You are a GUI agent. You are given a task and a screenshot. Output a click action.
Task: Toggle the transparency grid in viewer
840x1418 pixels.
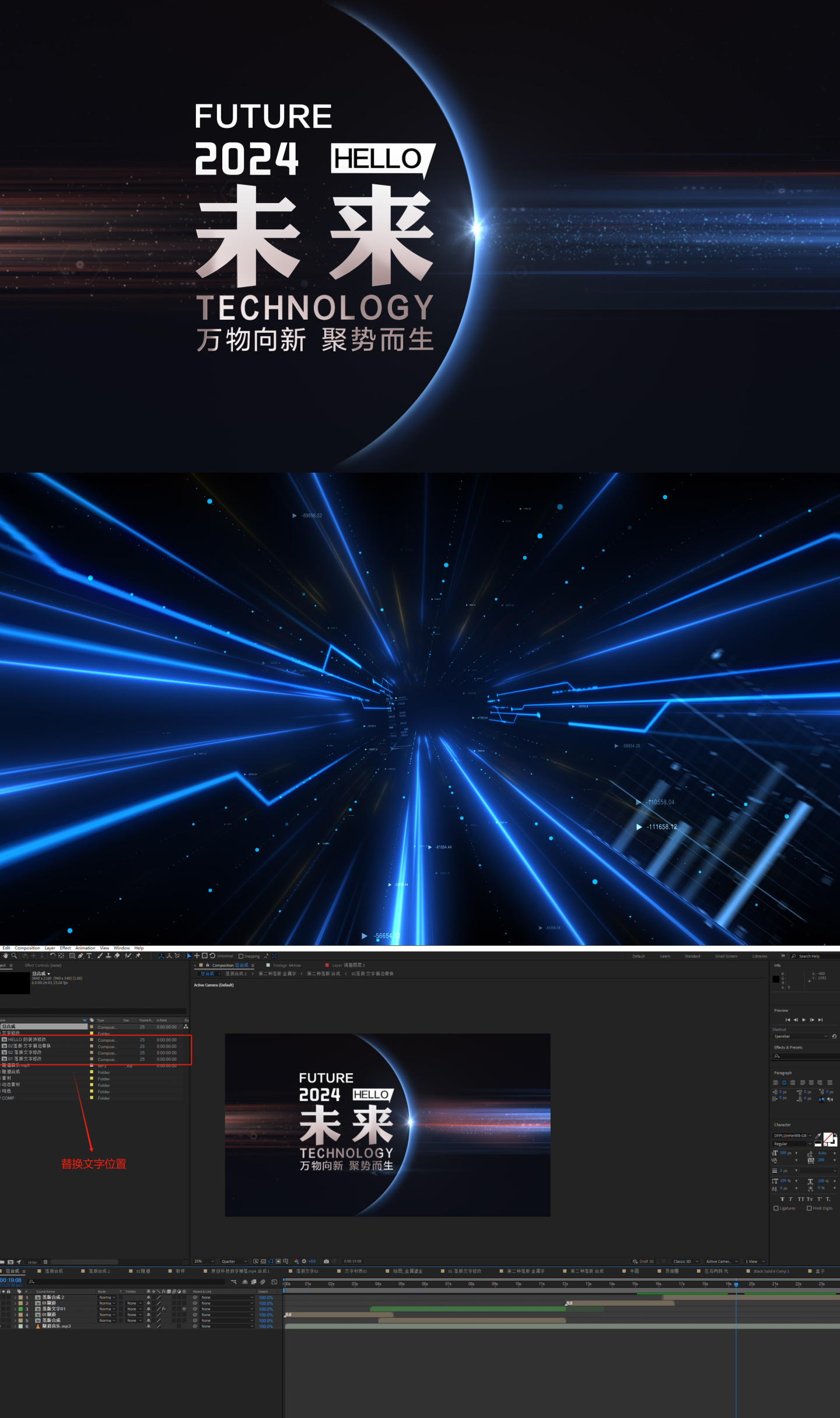click(x=263, y=1262)
